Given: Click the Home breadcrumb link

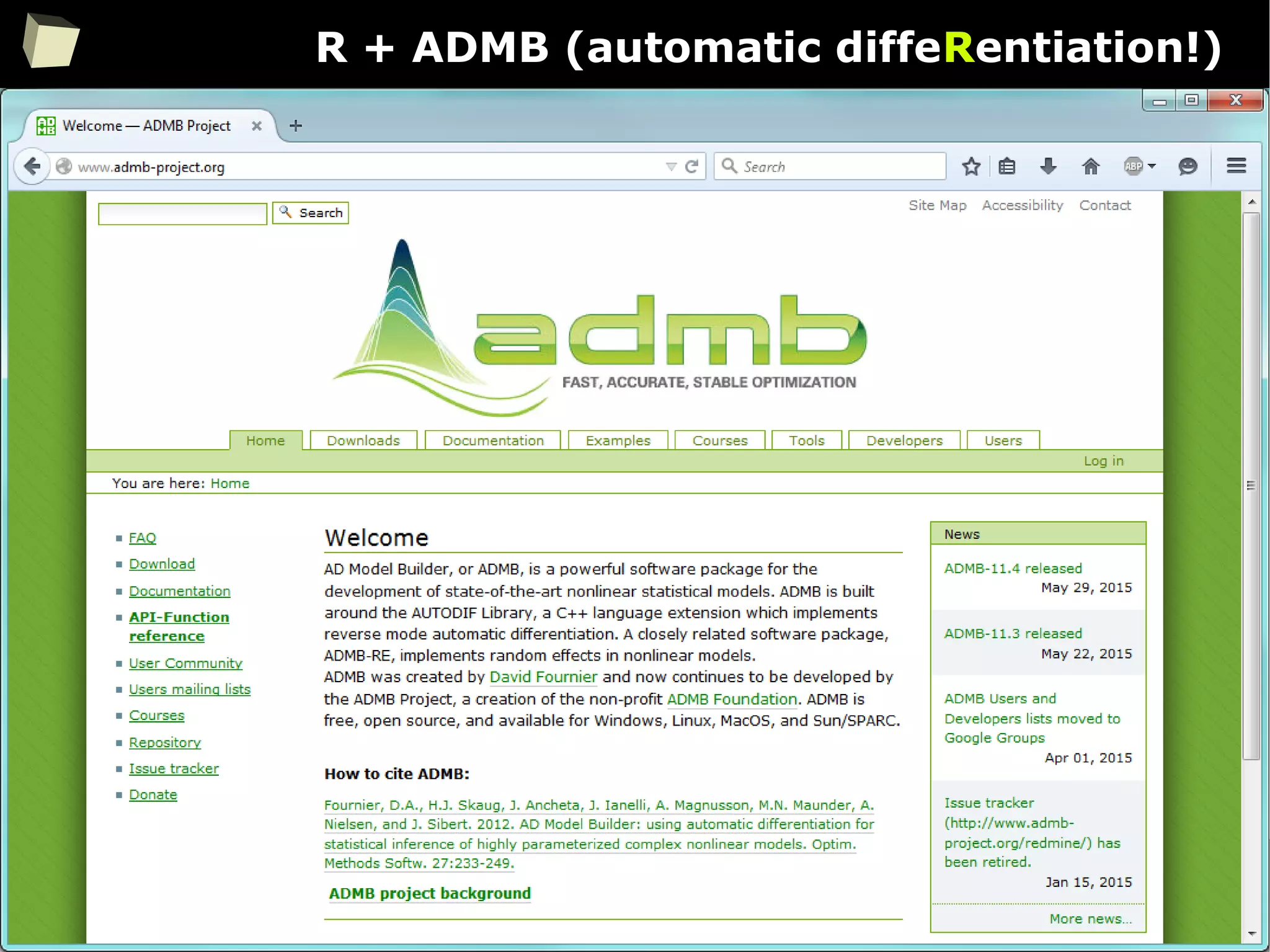Looking at the screenshot, I should [x=229, y=483].
